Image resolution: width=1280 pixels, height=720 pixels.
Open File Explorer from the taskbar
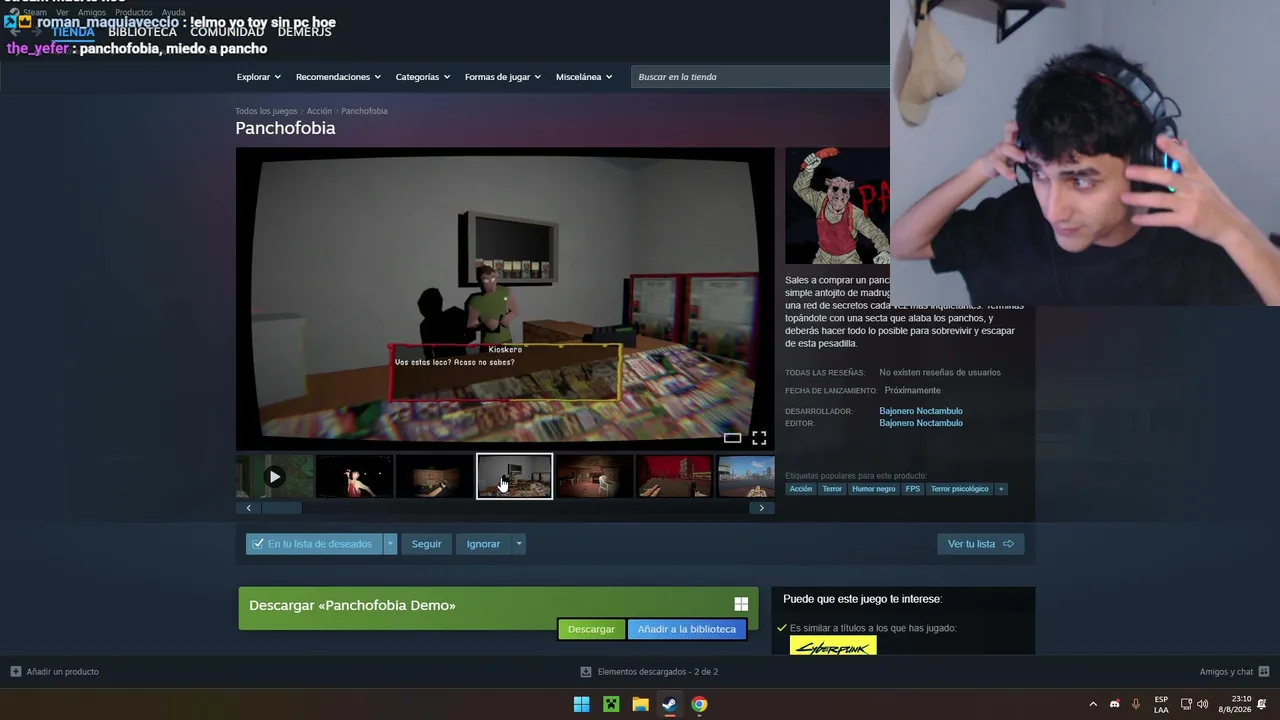point(640,704)
